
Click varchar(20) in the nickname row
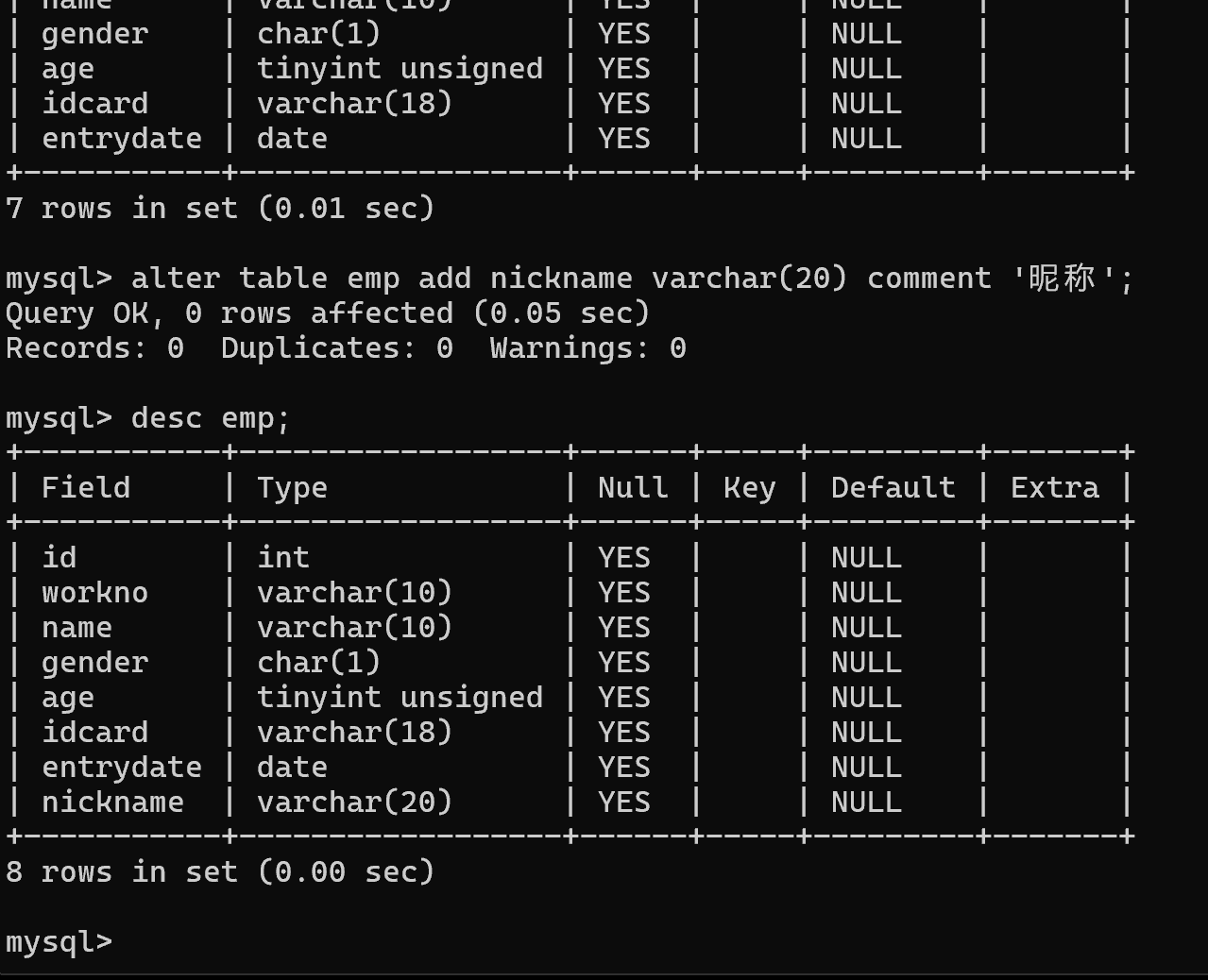(x=354, y=803)
